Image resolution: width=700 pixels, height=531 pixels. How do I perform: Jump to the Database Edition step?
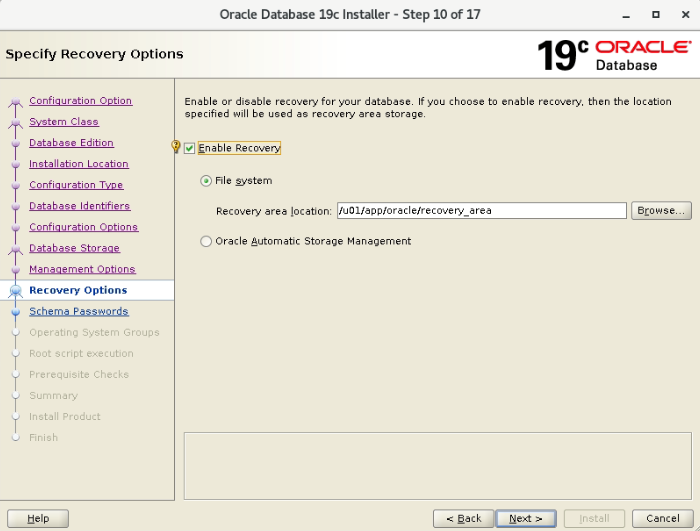71,143
